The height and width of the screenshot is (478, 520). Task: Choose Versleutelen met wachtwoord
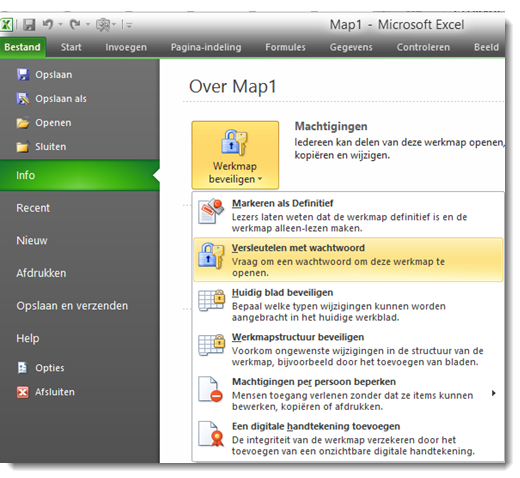[x=348, y=260]
